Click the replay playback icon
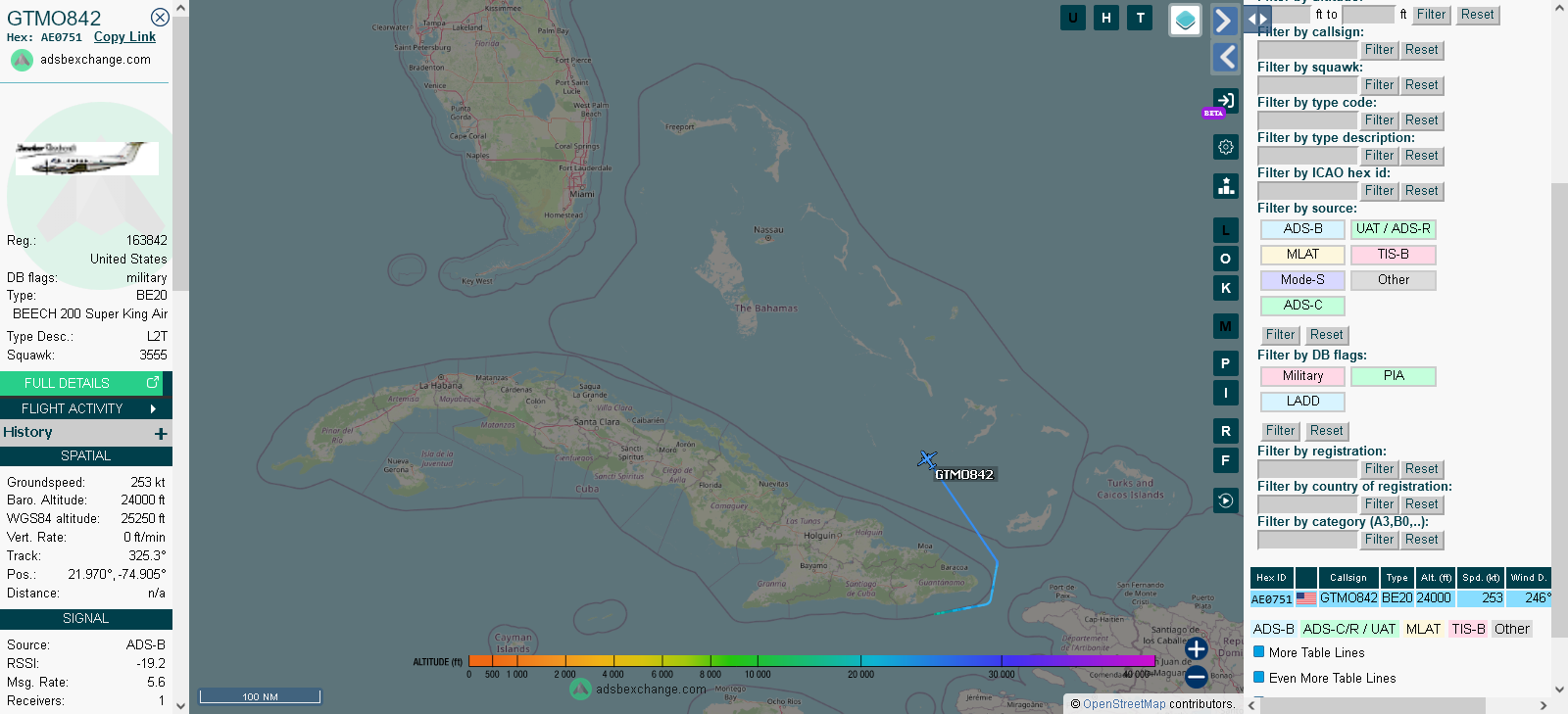Screen dimensions: 1568x714 (1225, 500)
